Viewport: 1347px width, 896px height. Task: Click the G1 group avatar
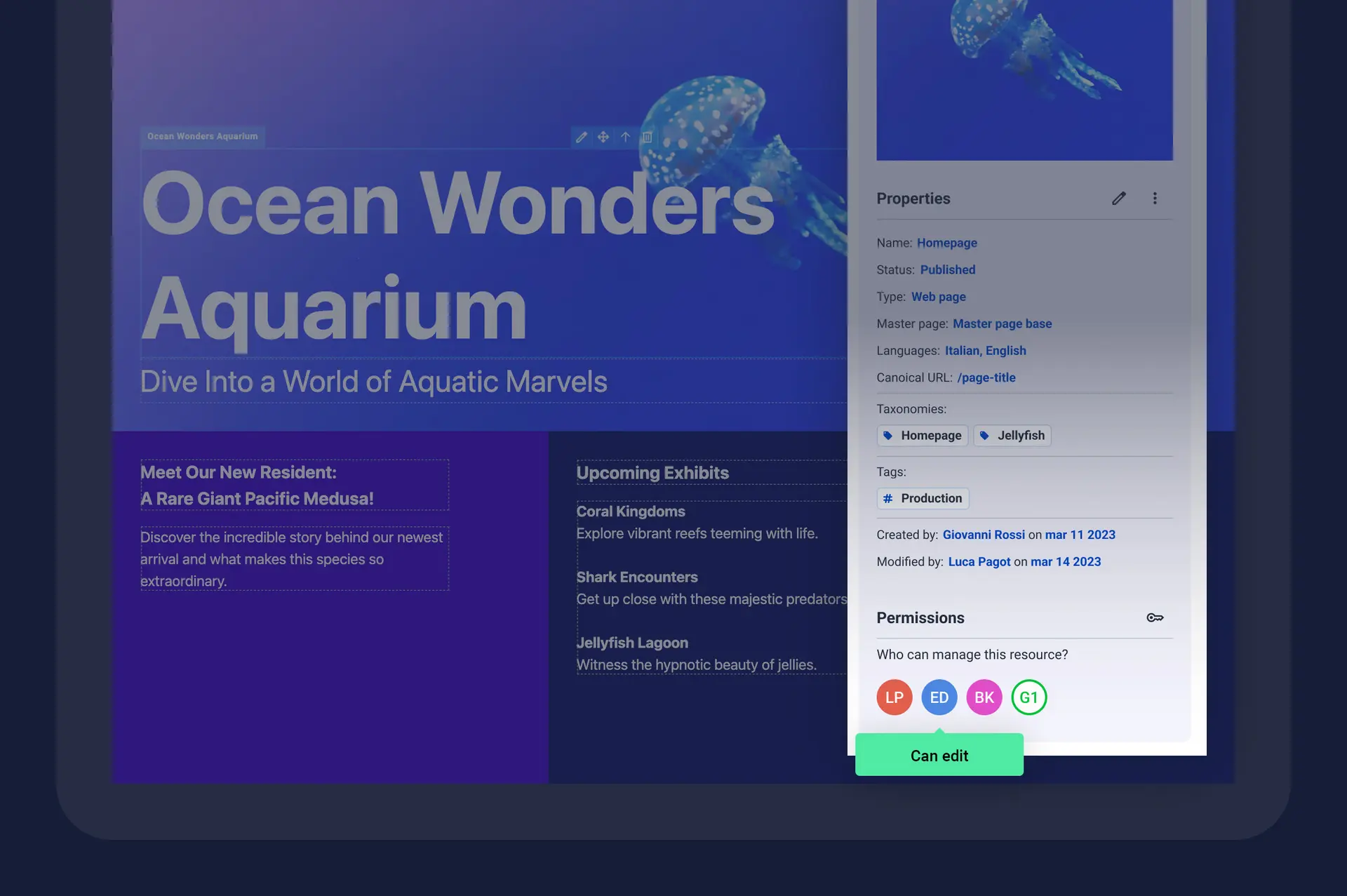[1029, 697]
